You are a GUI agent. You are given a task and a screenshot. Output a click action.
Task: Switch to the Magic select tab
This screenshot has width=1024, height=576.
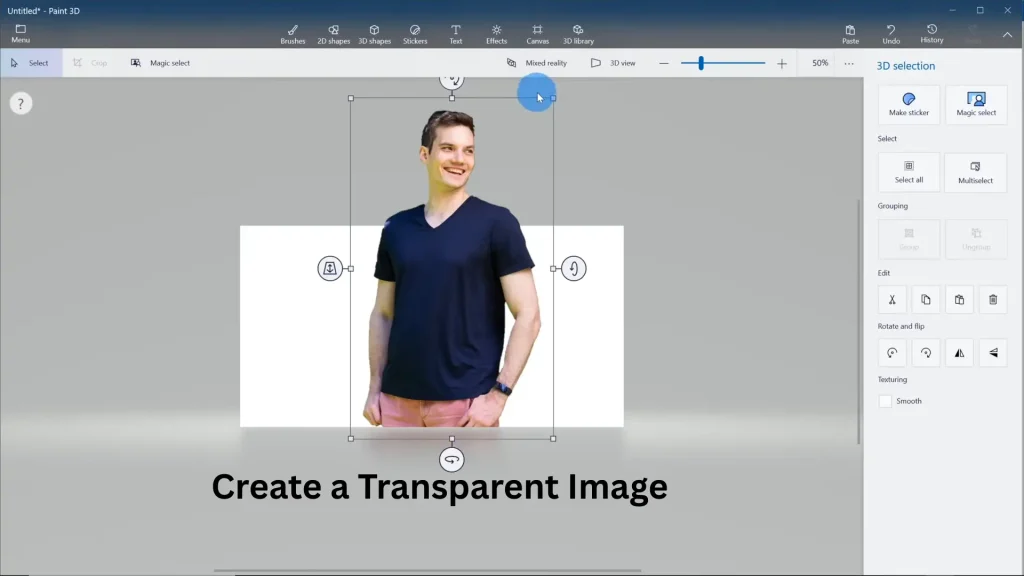click(163, 62)
